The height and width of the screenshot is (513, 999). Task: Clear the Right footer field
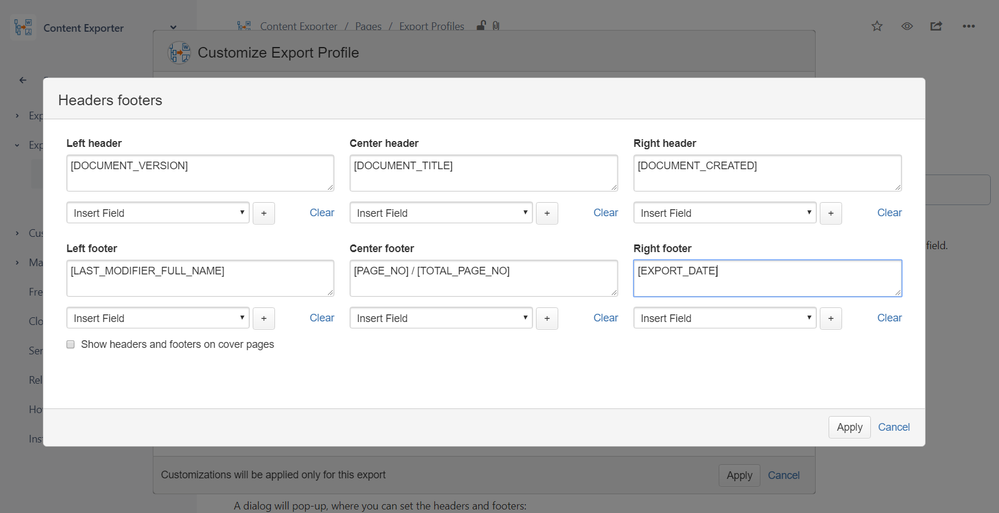[x=890, y=317]
